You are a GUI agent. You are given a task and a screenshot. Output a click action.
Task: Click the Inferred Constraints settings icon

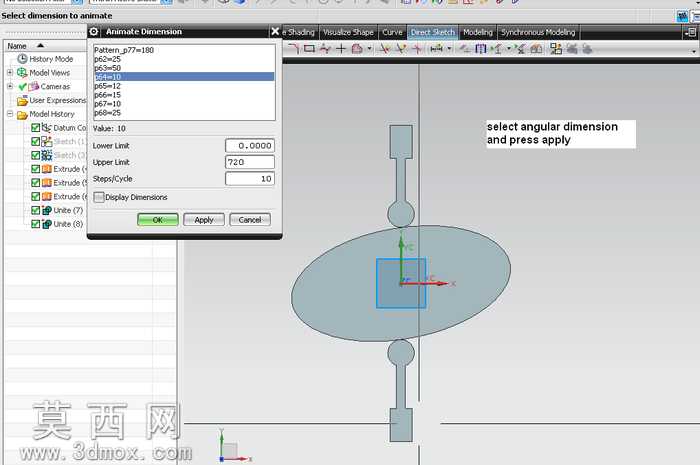click(556, 48)
